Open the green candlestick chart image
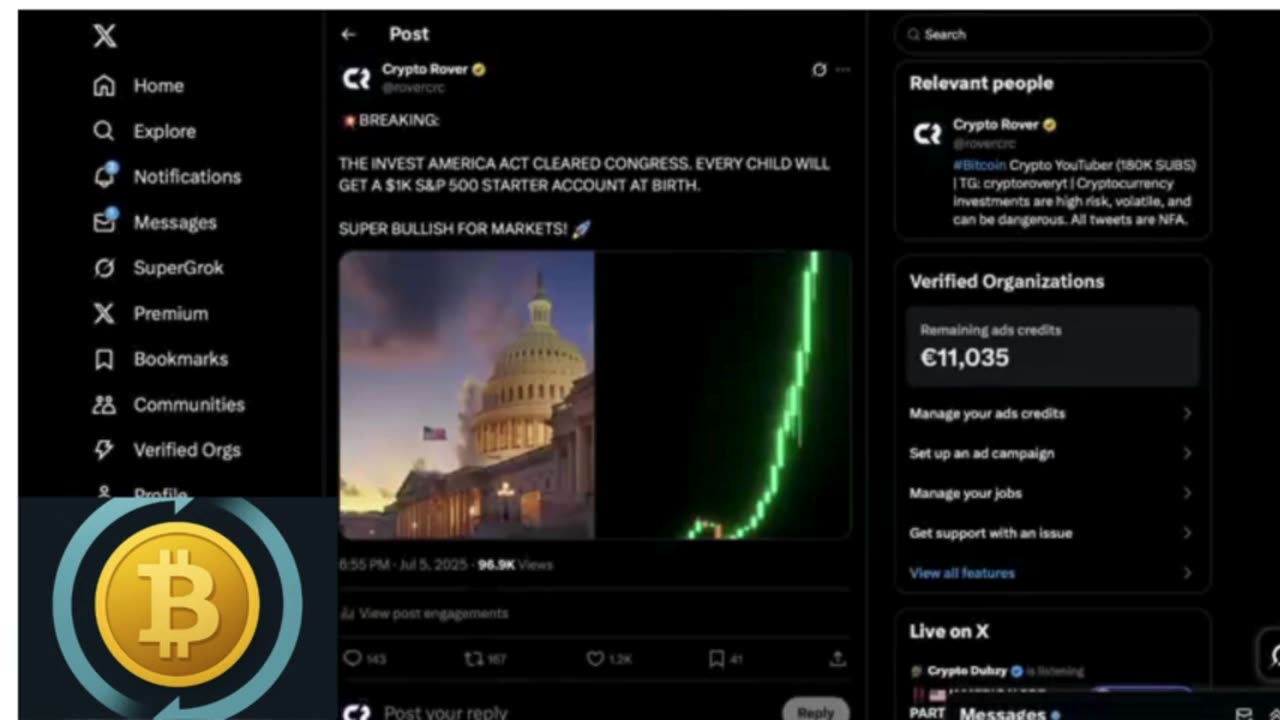This screenshot has height=720, width=1280. [723, 395]
